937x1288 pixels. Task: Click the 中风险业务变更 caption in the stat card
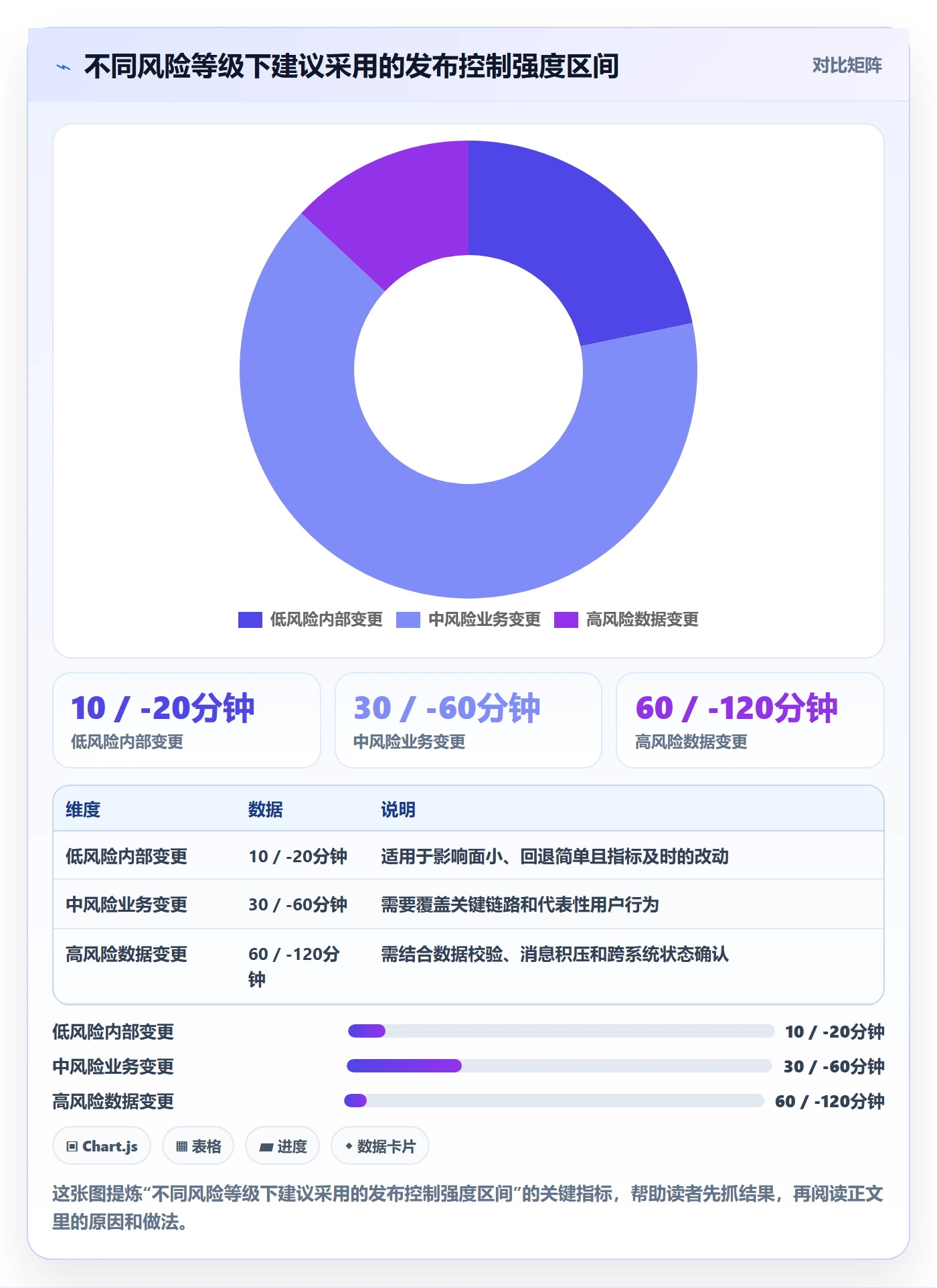(409, 742)
